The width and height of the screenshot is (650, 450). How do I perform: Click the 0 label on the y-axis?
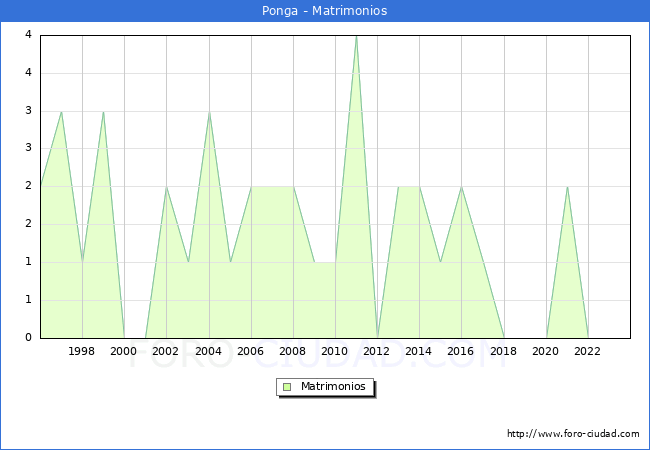28,337
